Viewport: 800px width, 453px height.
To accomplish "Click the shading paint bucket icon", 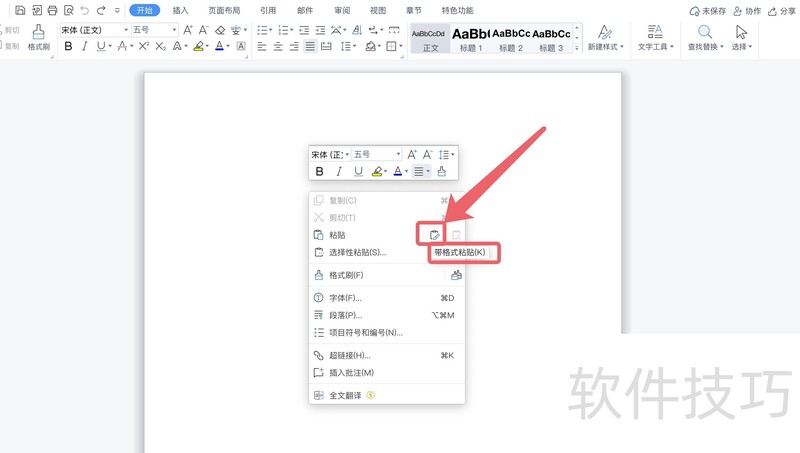I will 370,46.
